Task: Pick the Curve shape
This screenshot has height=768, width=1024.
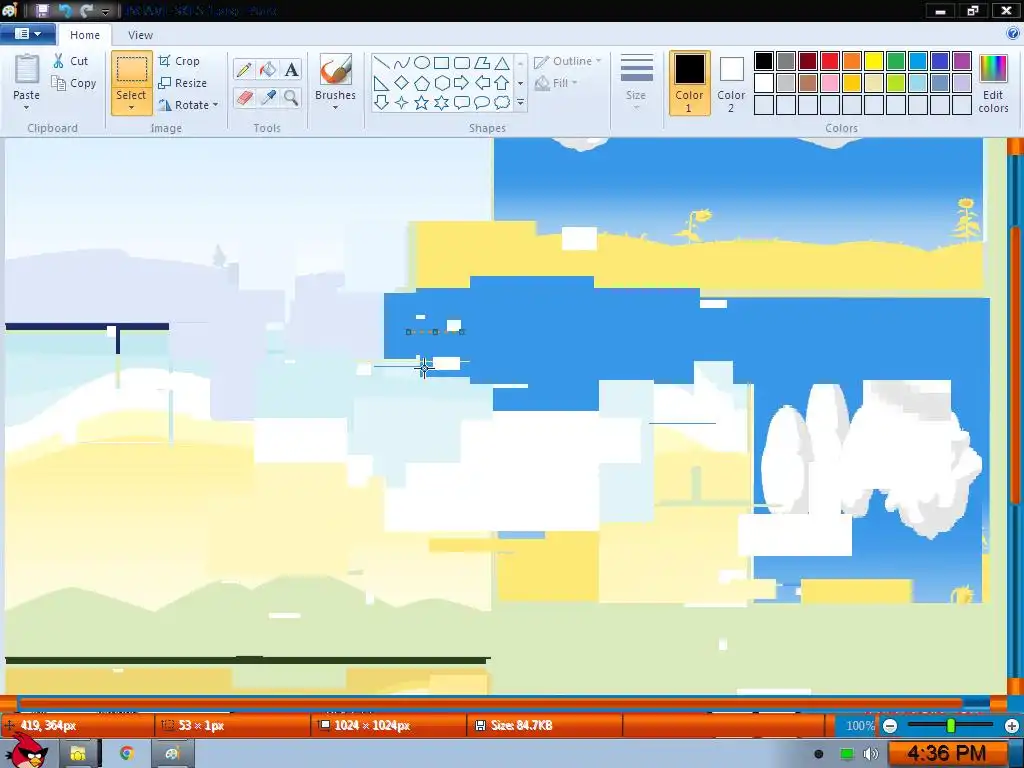Action: pyautogui.click(x=402, y=63)
